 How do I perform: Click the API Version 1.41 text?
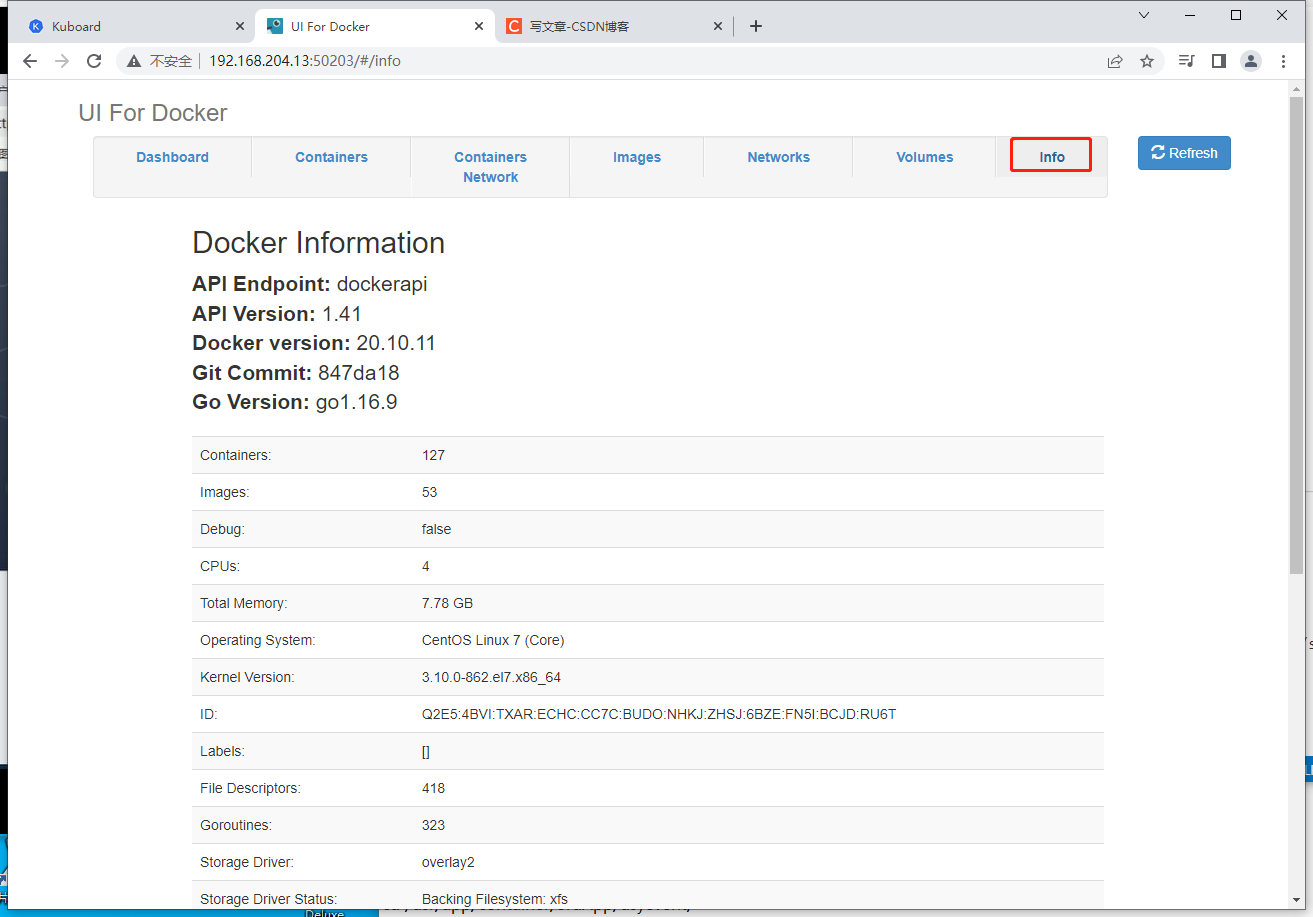pyautogui.click(x=277, y=314)
